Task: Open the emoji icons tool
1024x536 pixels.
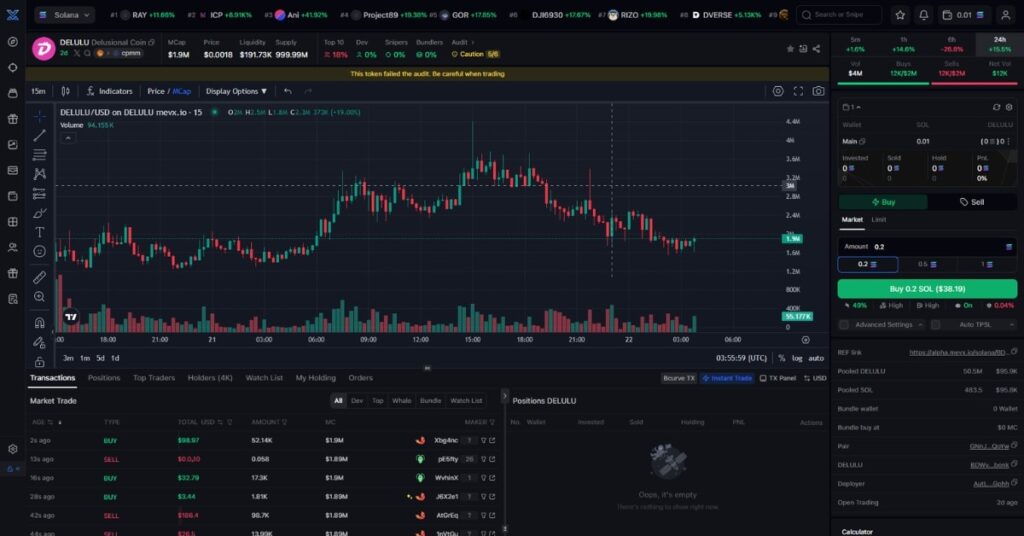Action: coord(39,251)
